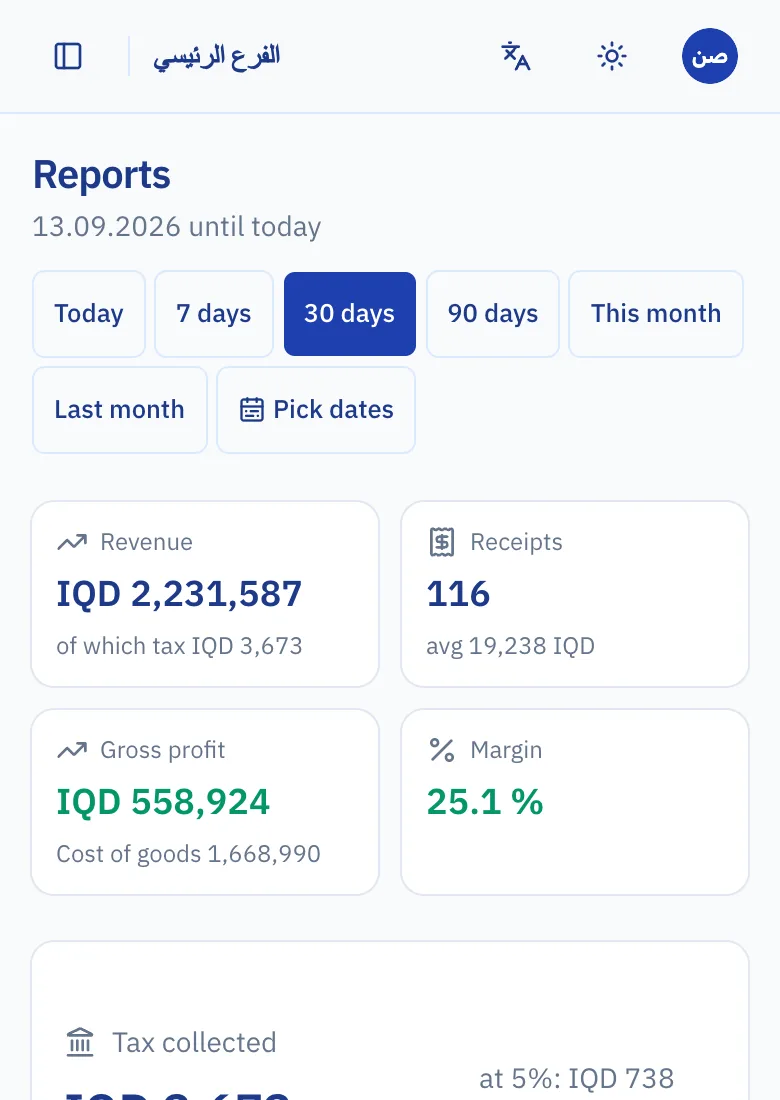The height and width of the screenshot is (1100, 780).
Task: Click the Margin card label
Action: coord(506,751)
